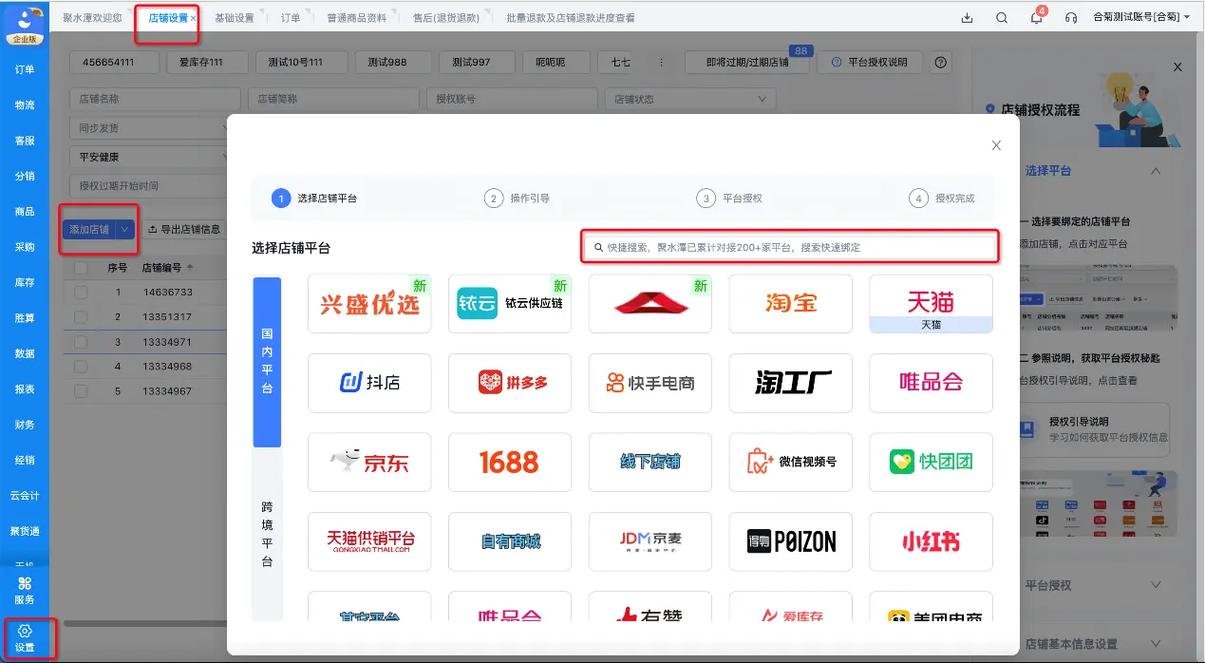Select the 国内平台 side tab
This screenshot has width=1205, height=663.
(267, 361)
